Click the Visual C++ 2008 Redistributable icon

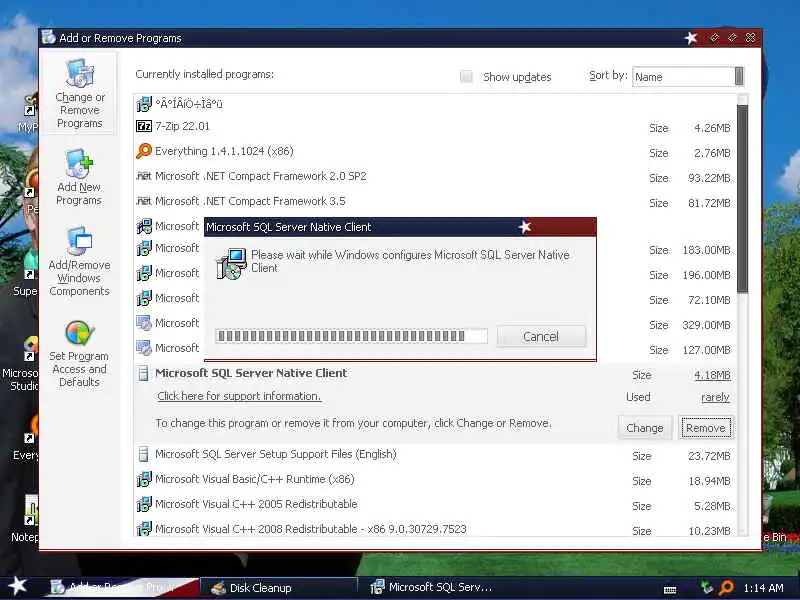(x=144, y=529)
